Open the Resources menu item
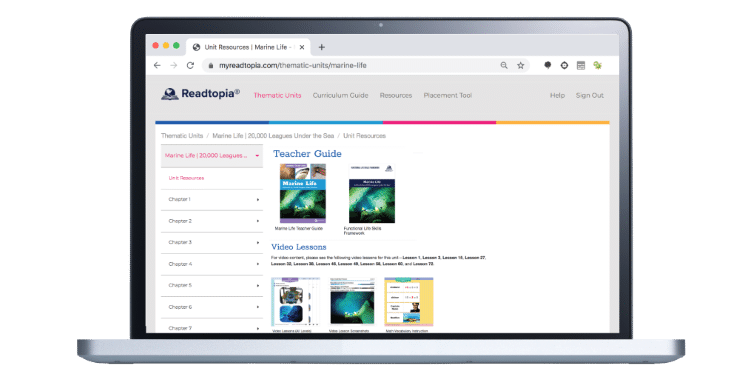 [x=396, y=95]
